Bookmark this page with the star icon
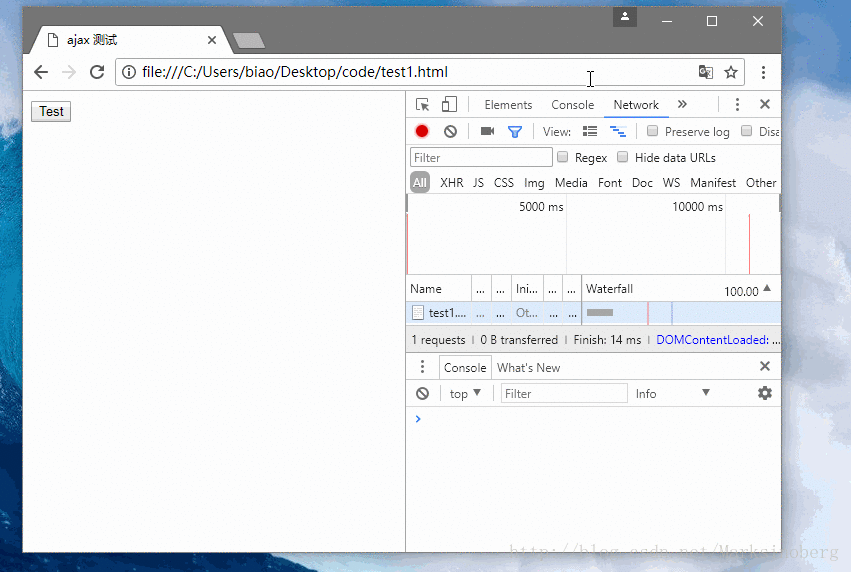 pos(731,72)
